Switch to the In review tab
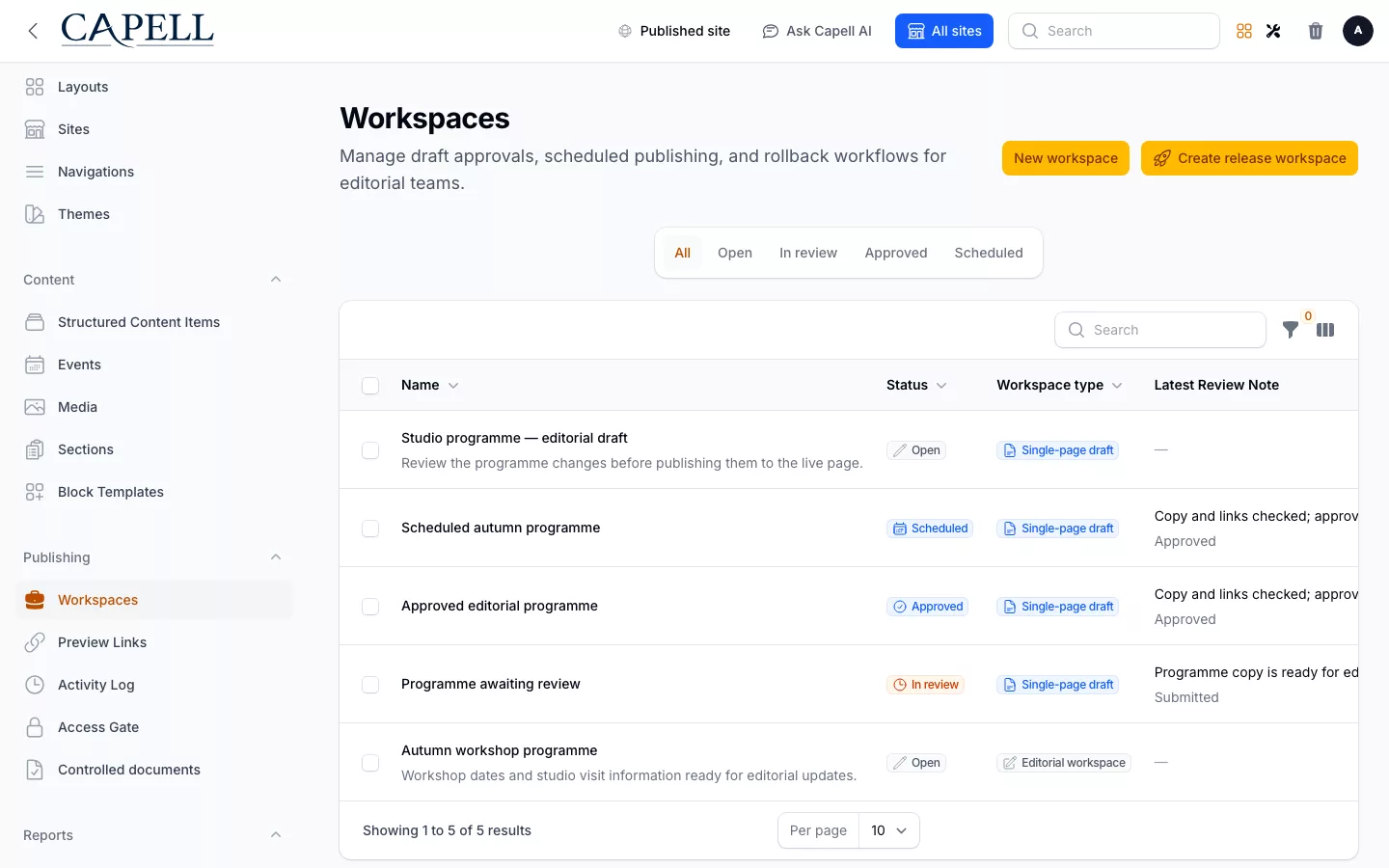1389x868 pixels. (x=808, y=253)
